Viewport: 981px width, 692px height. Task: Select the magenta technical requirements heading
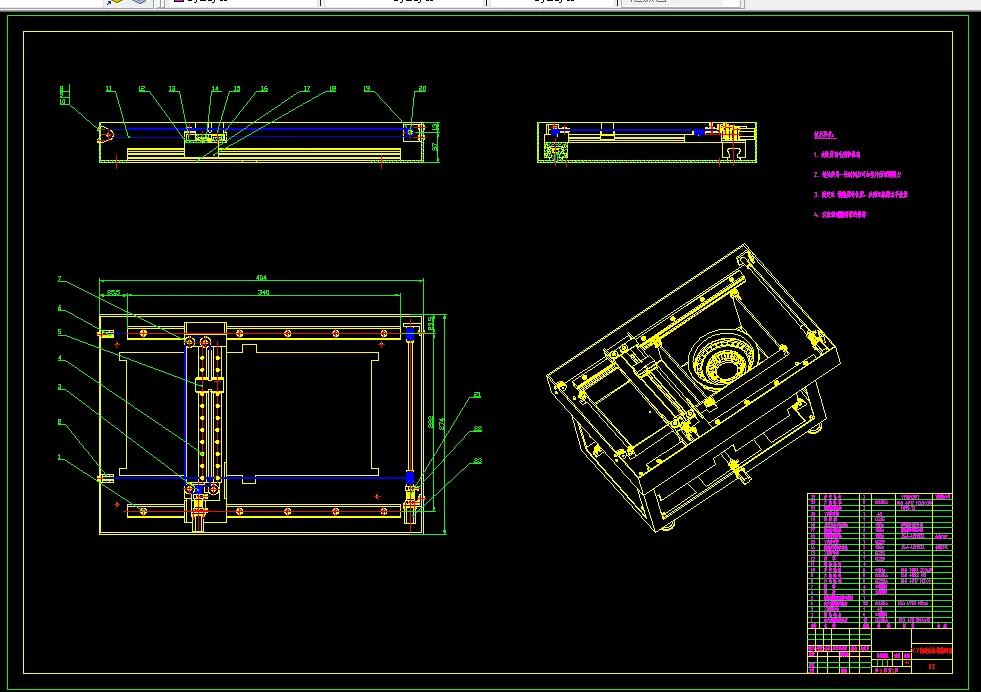pos(825,135)
